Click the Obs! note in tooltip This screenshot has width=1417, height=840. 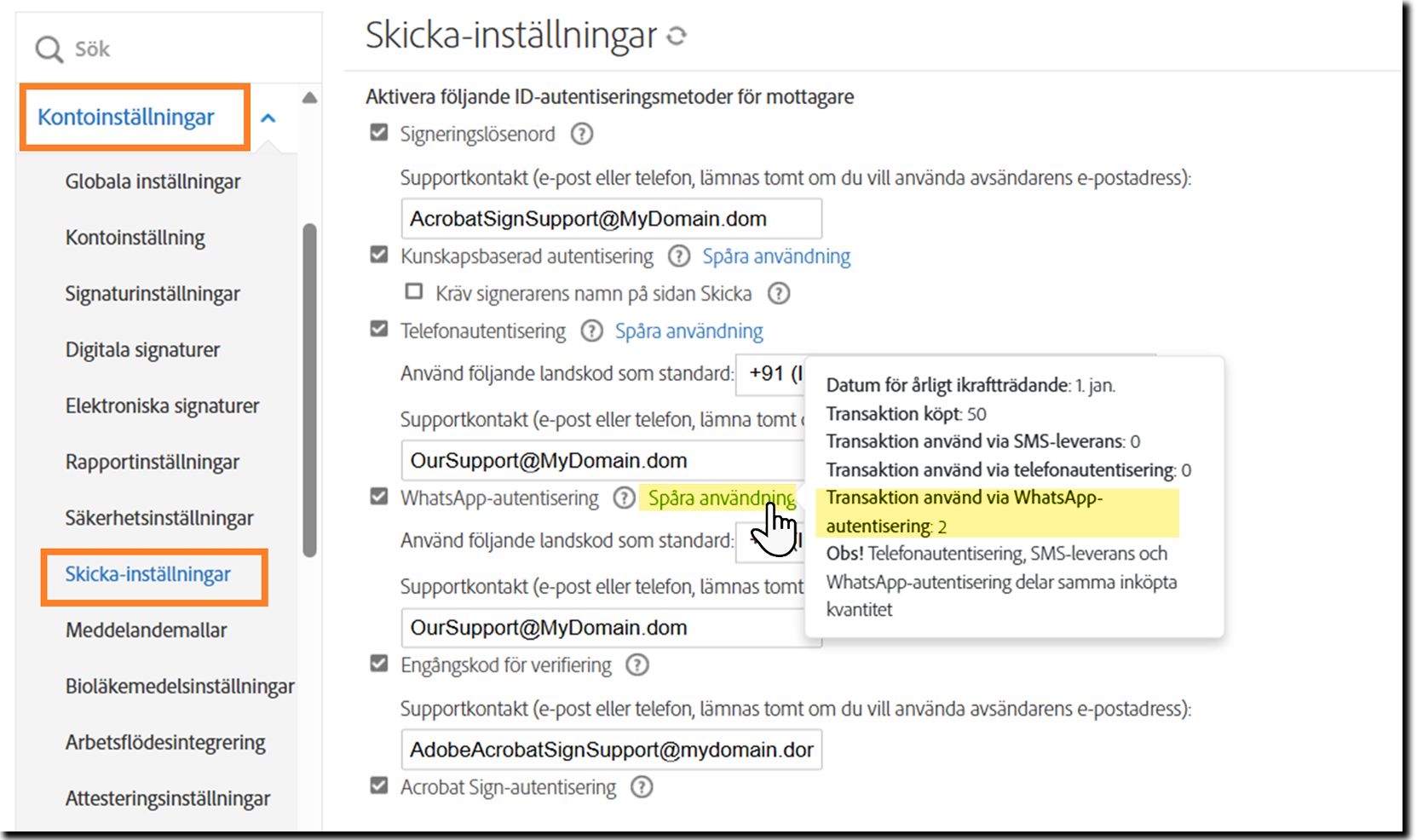[1001, 582]
